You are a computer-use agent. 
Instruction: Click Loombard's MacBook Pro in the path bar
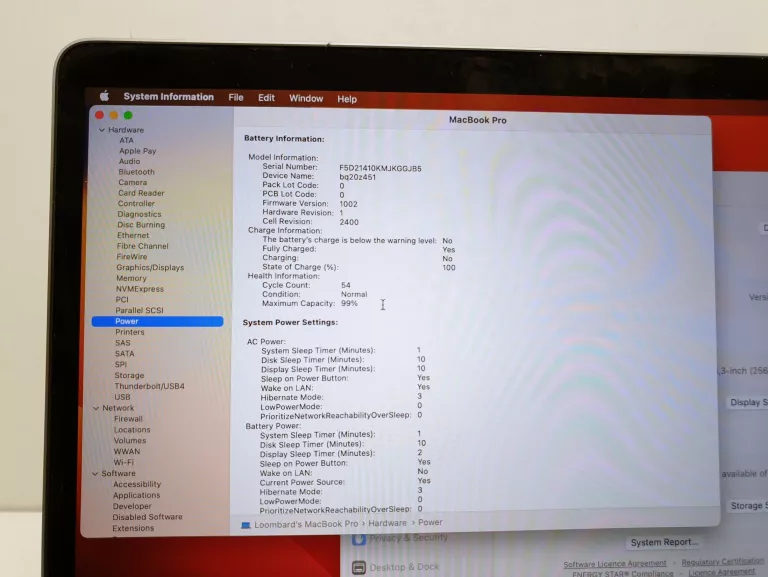306,524
